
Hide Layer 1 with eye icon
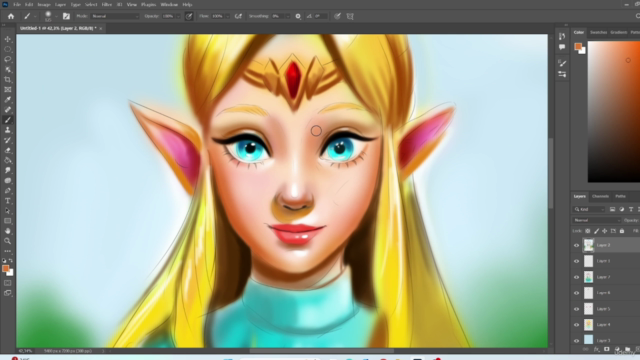pyautogui.click(x=576, y=261)
